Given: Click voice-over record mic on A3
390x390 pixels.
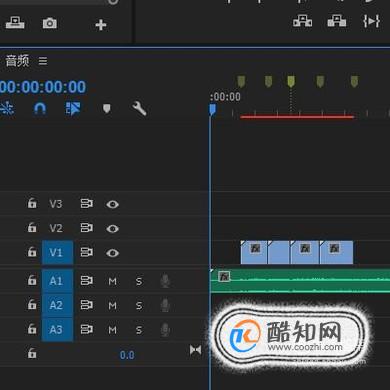Looking at the screenshot, I should coord(165,330).
